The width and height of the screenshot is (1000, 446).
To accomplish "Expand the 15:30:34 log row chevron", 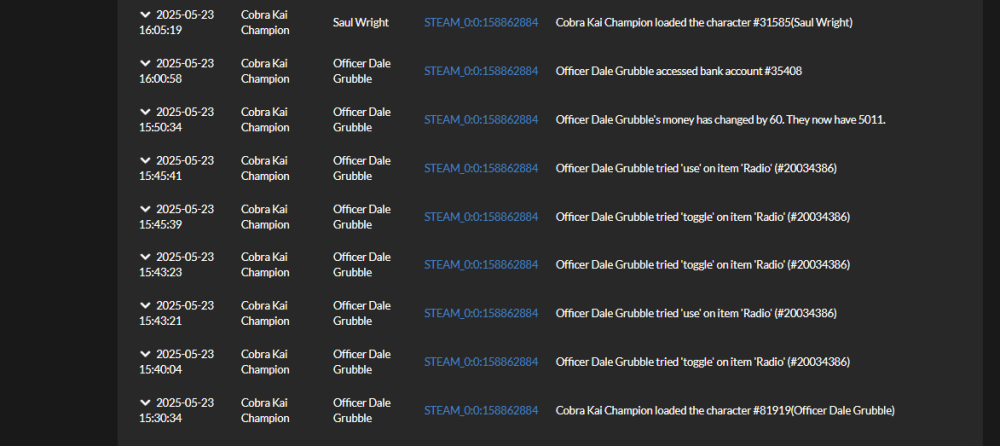I will (x=146, y=403).
